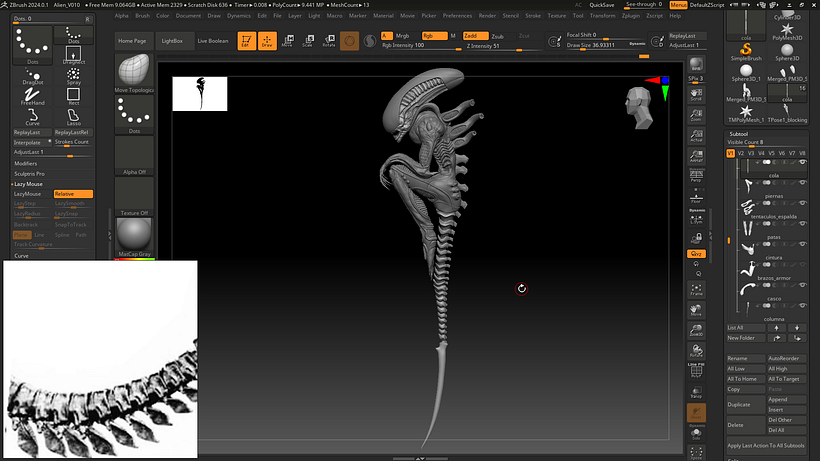The width and height of the screenshot is (820, 461).
Task: Hide the piernas subtool eye icon
Action: click(x=803, y=182)
